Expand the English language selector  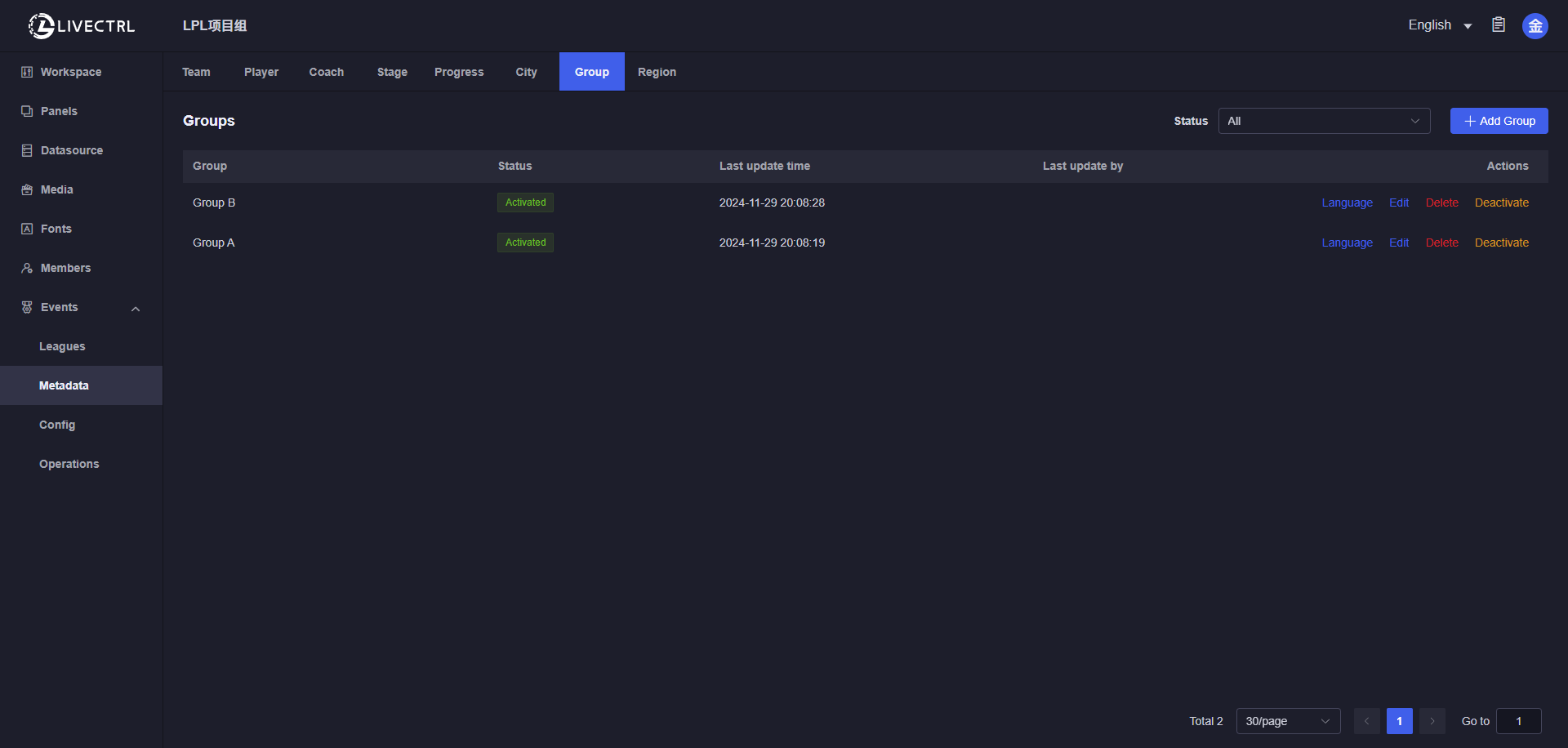pos(1439,25)
